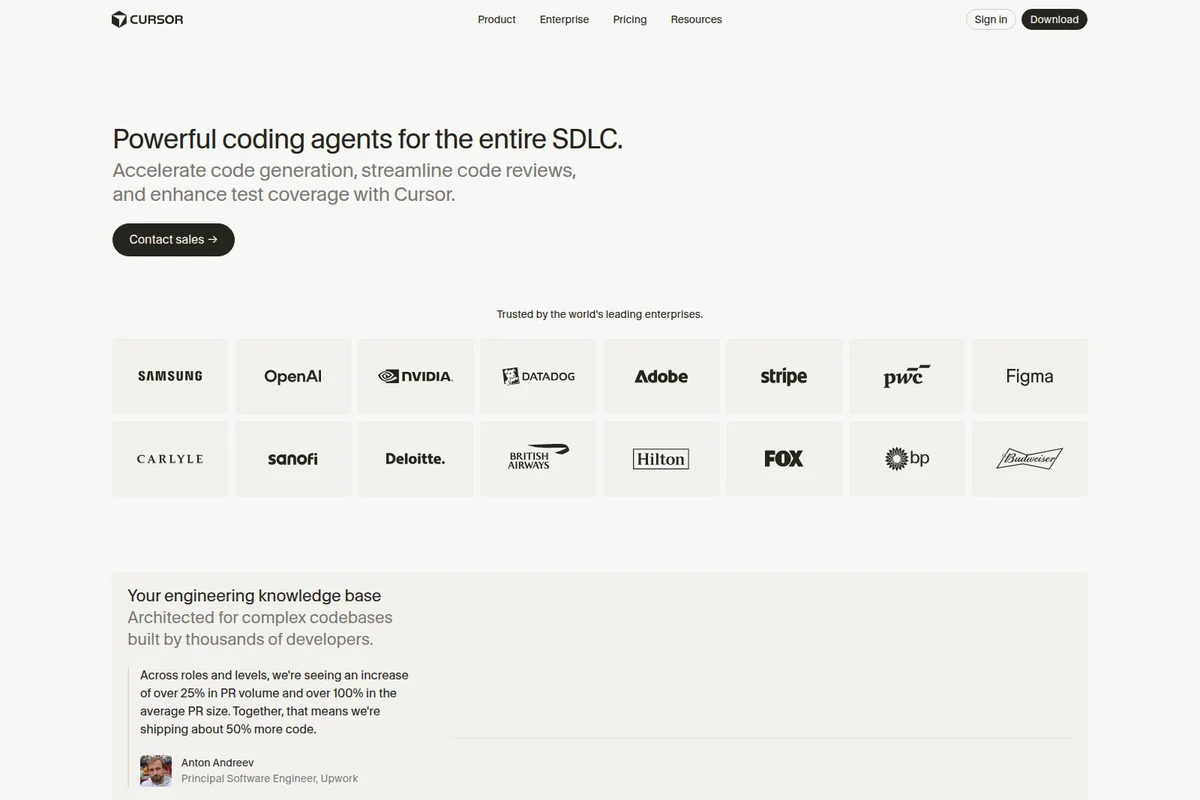Image resolution: width=1200 pixels, height=800 pixels.
Task: Select the Datadog logo tile
Action: pyautogui.click(x=538, y=376)
